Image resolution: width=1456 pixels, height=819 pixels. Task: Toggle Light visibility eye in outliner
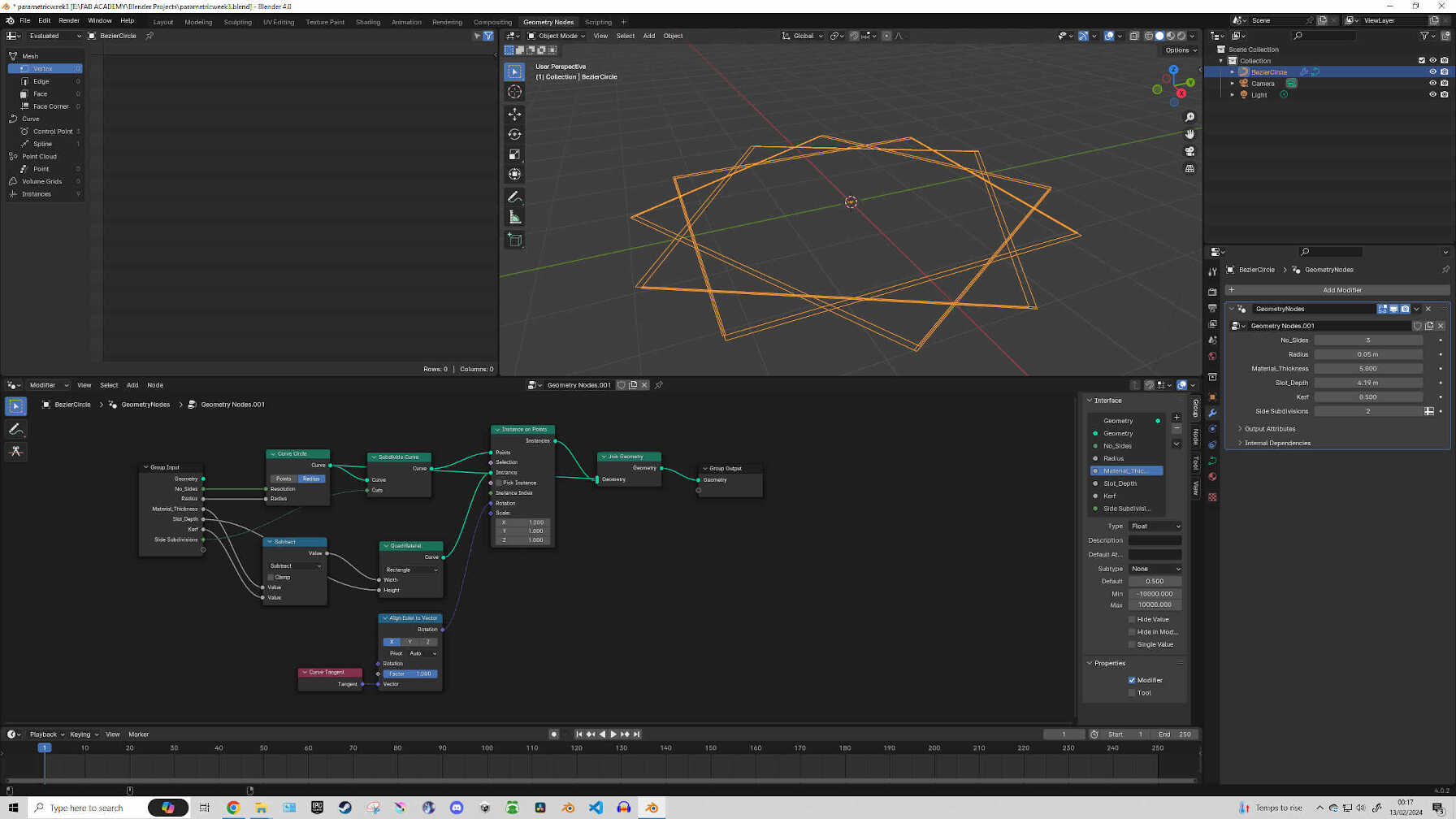(x=1432, y=95)
